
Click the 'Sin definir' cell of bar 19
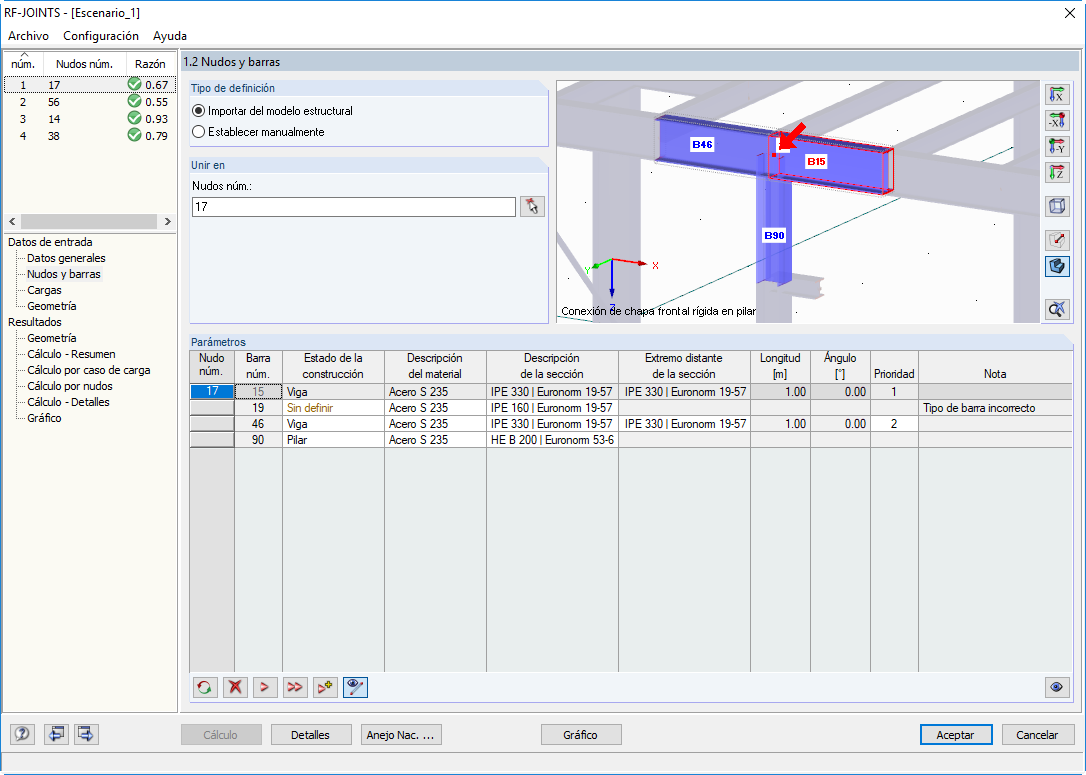point(333,408)
